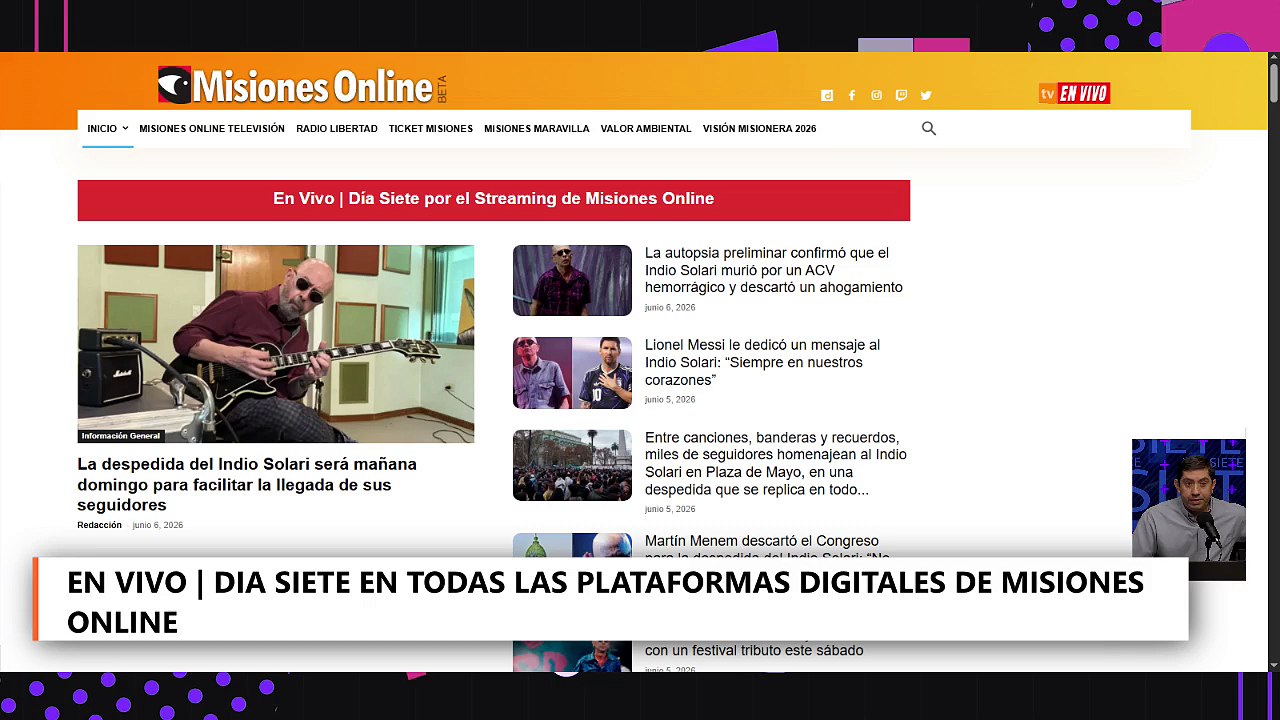This screenshot has width=1280, height=720.
Task: Click the Información General category tag
Action: pyautogui.click(x=120, y=436)
